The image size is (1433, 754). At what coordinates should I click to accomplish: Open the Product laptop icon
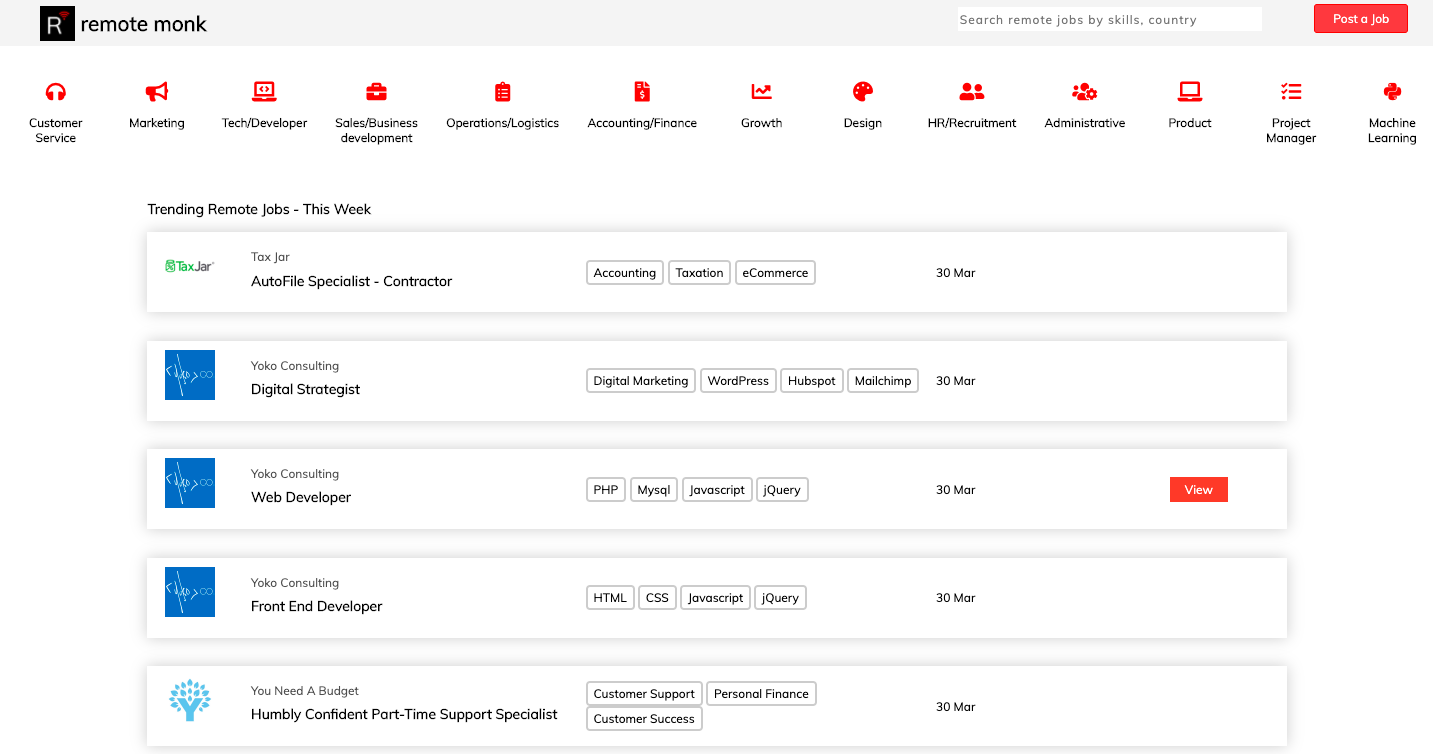pos(1190,92)
